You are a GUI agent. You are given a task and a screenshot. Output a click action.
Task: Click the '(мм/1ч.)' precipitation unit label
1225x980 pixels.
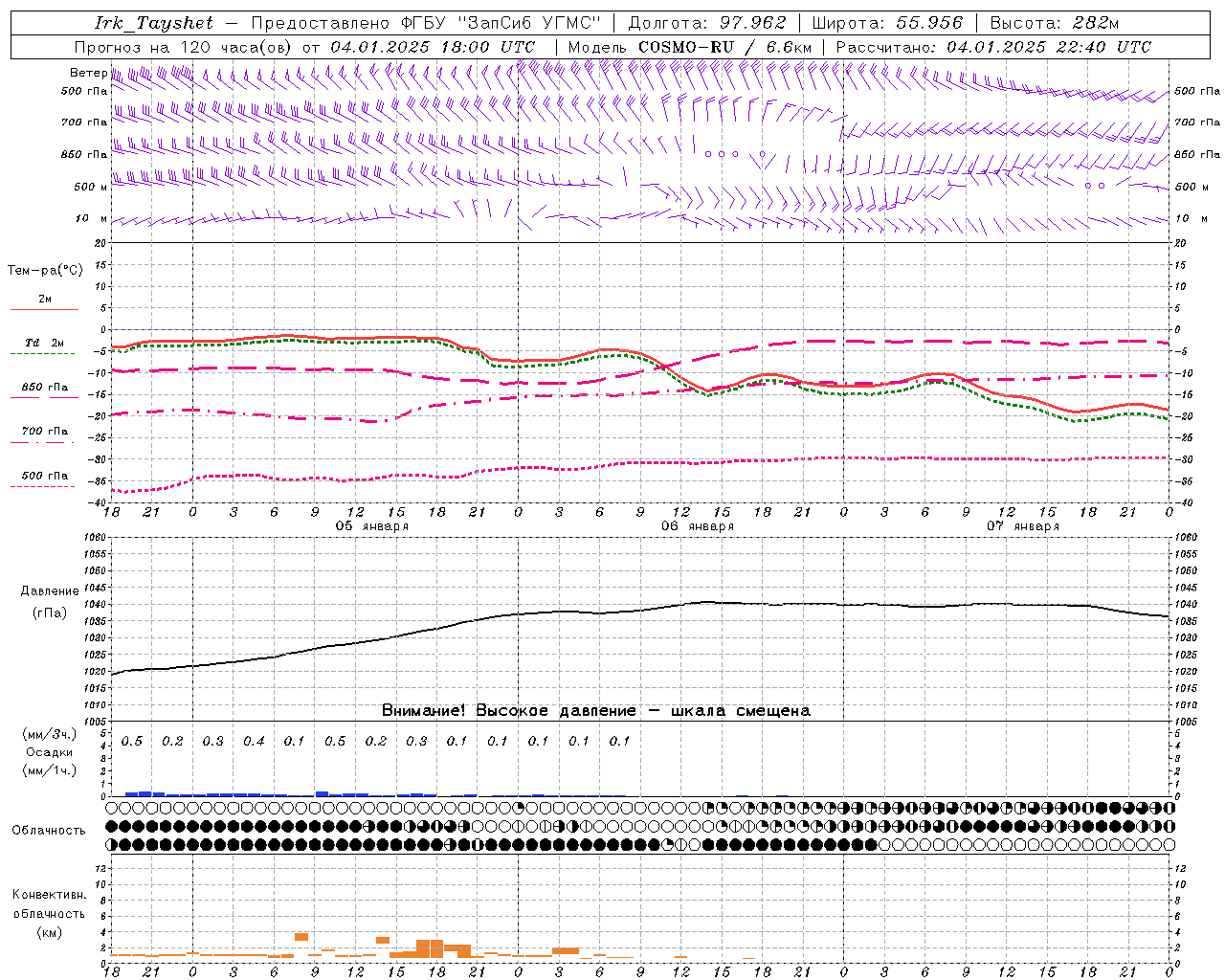click(x=50, y=769)
